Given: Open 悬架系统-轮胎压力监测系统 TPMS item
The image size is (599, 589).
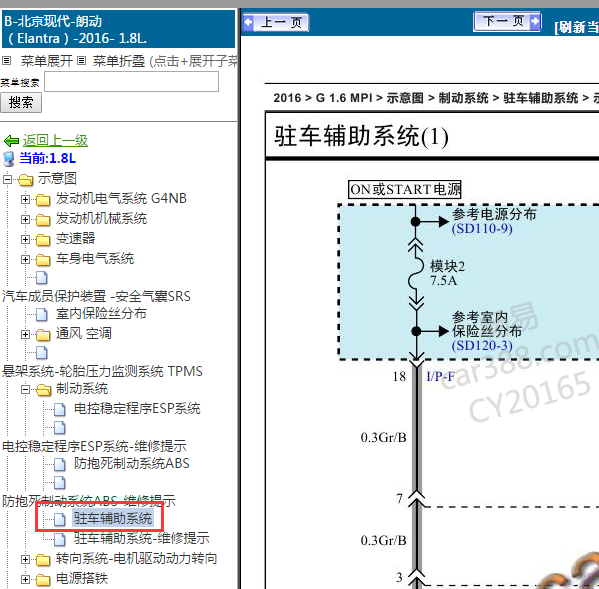Looking at the screenshot, I should click(102, 371).
